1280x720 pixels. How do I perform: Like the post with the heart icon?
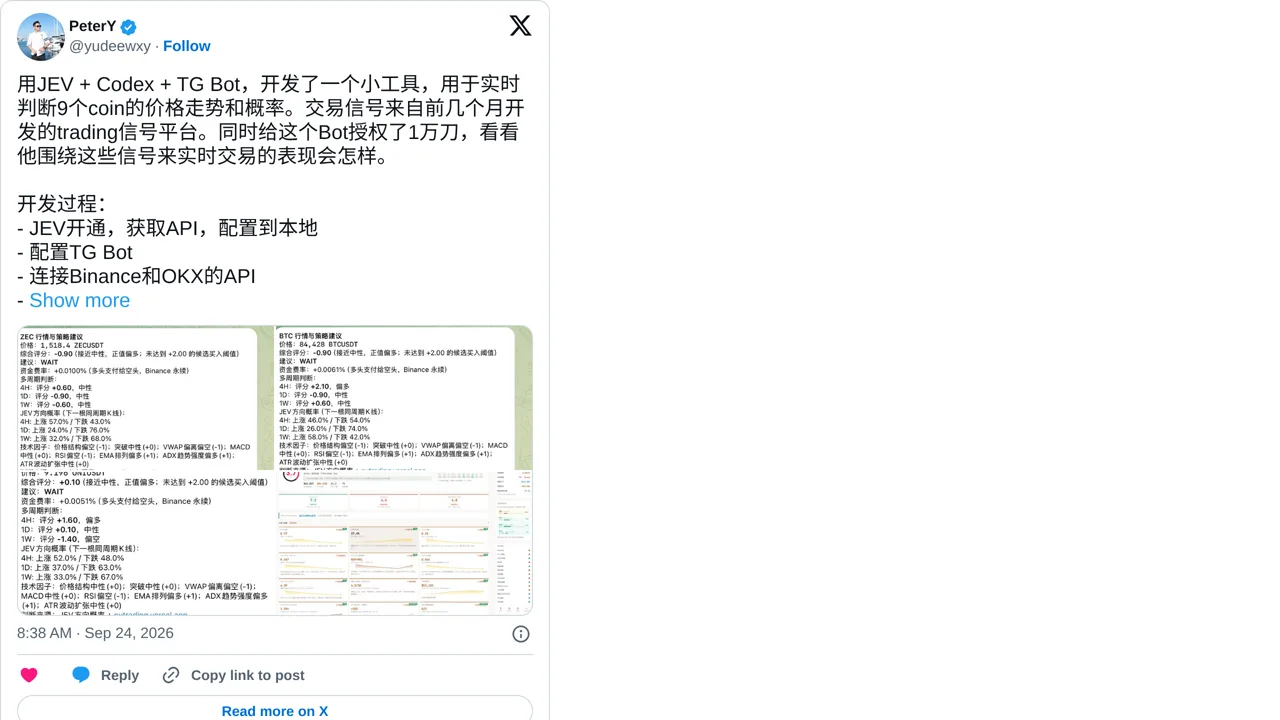(29, 675)
